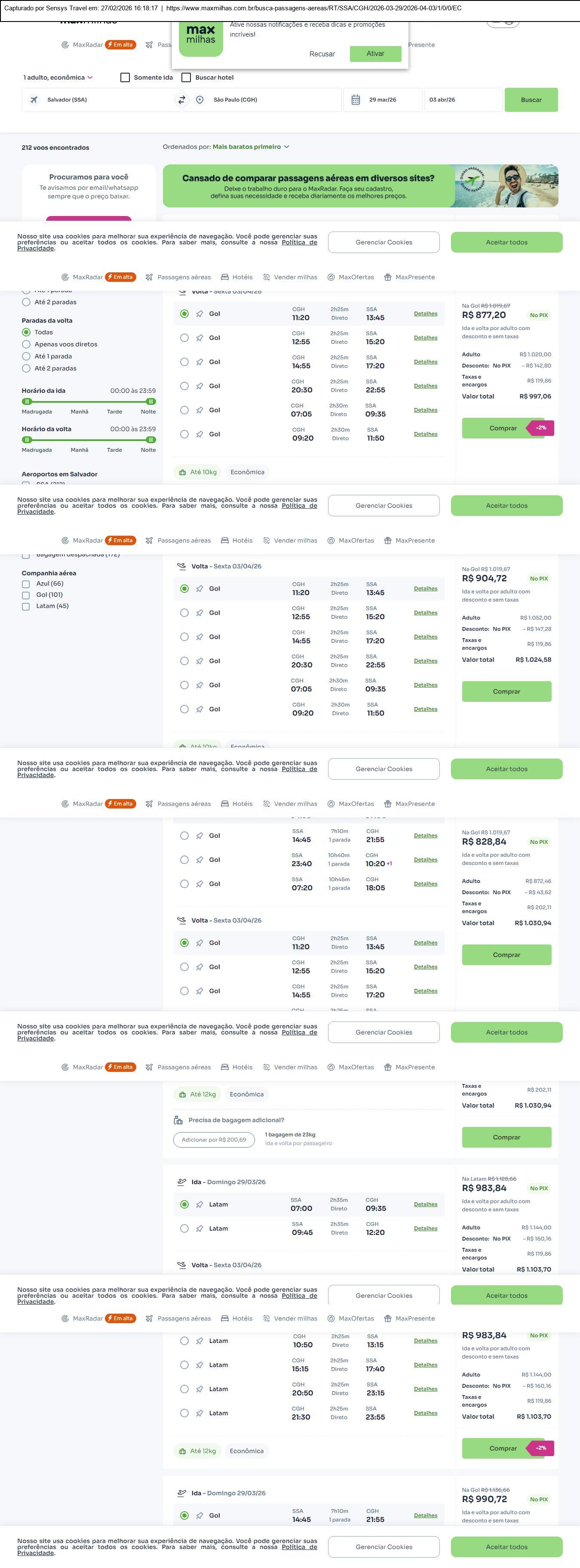Click left handle of Horário da ida slider
The image size is (580, 1568).
(27, 402)
